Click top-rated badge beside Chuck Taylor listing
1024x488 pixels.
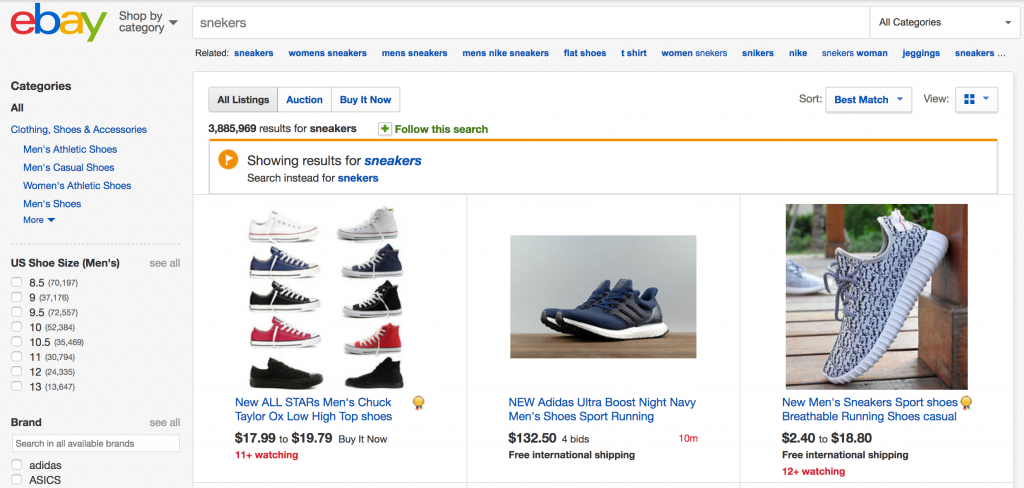pos(418,403)
